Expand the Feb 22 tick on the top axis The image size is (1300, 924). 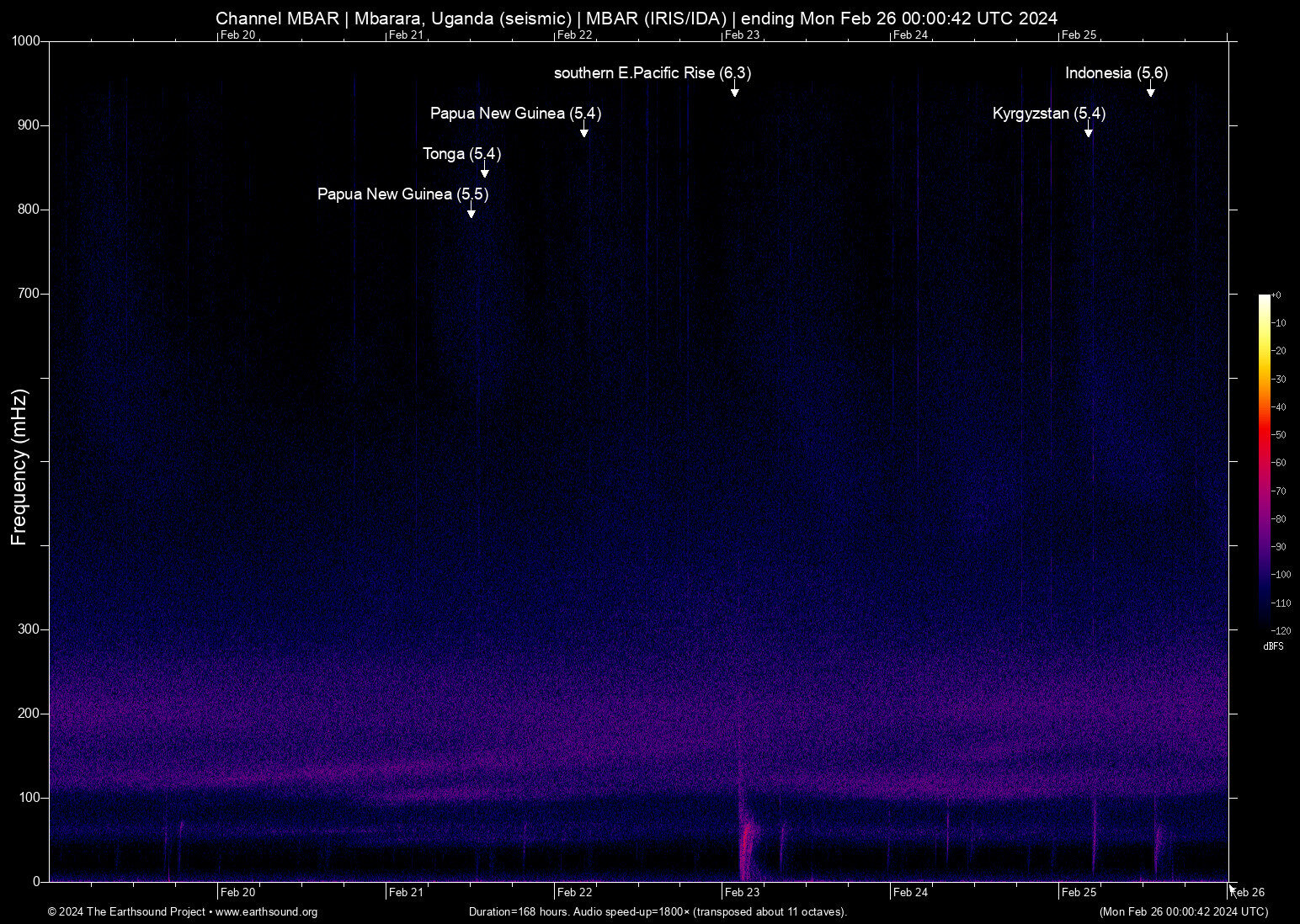tap(575, 35)
